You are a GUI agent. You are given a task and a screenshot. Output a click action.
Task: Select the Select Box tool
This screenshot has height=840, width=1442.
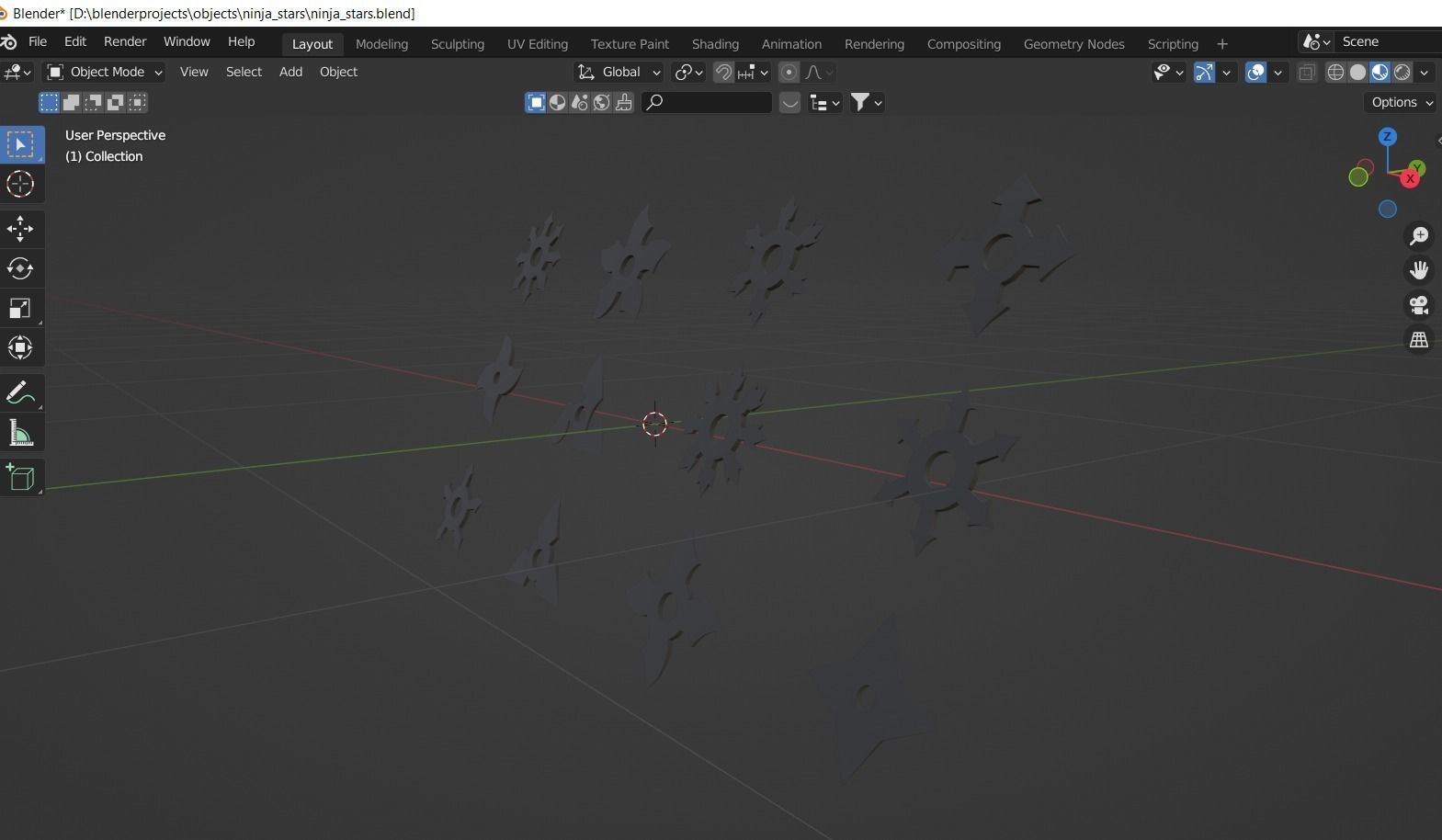pos(20,145)
